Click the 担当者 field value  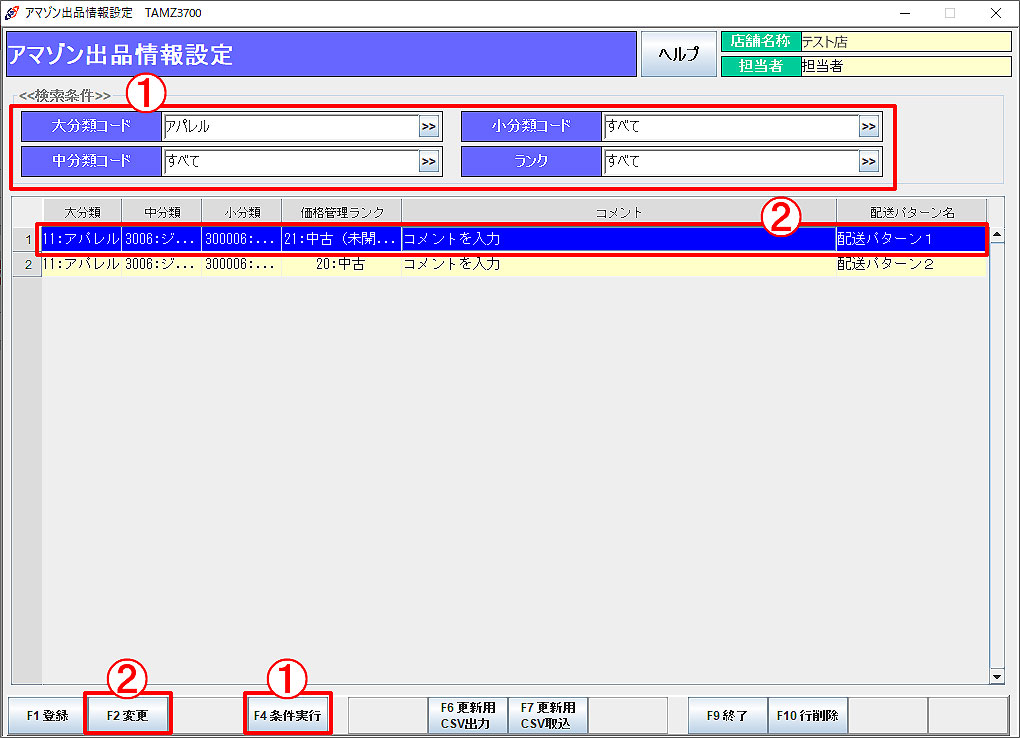point(906,66)
